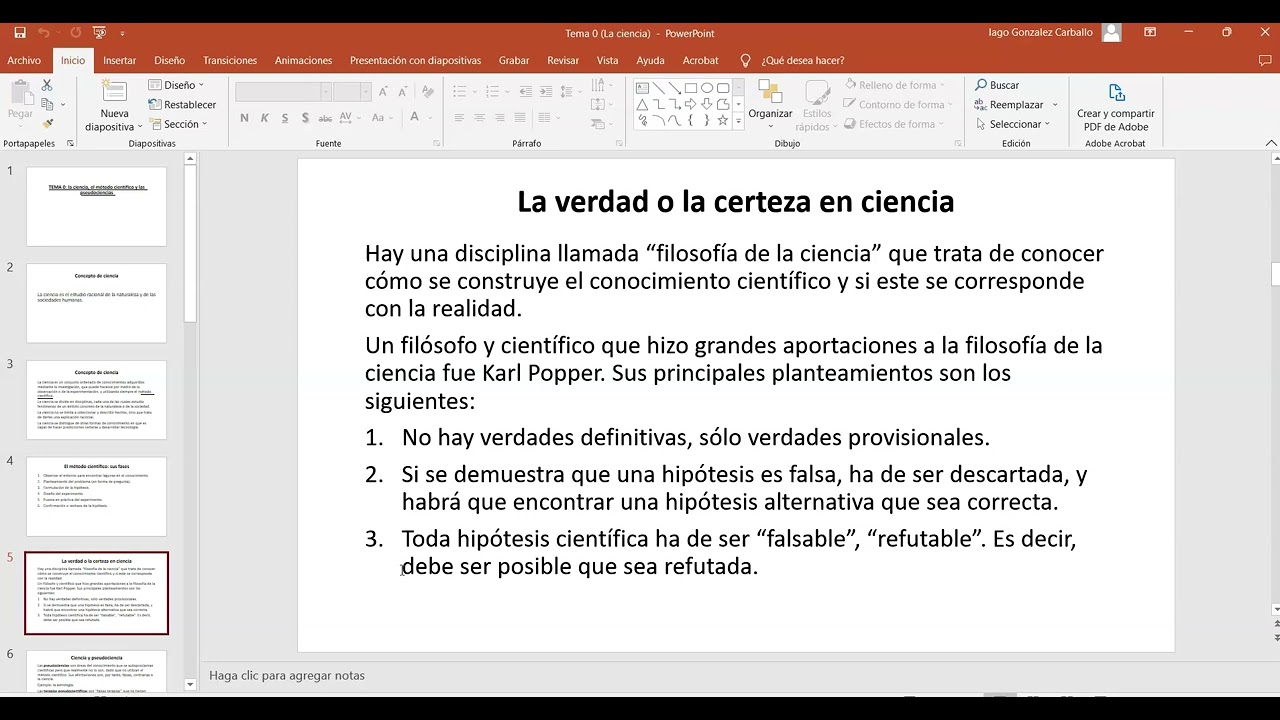Screen dimensions: 1280x720
Task: Open the Archivo menu
Action: tap(24, 60)
